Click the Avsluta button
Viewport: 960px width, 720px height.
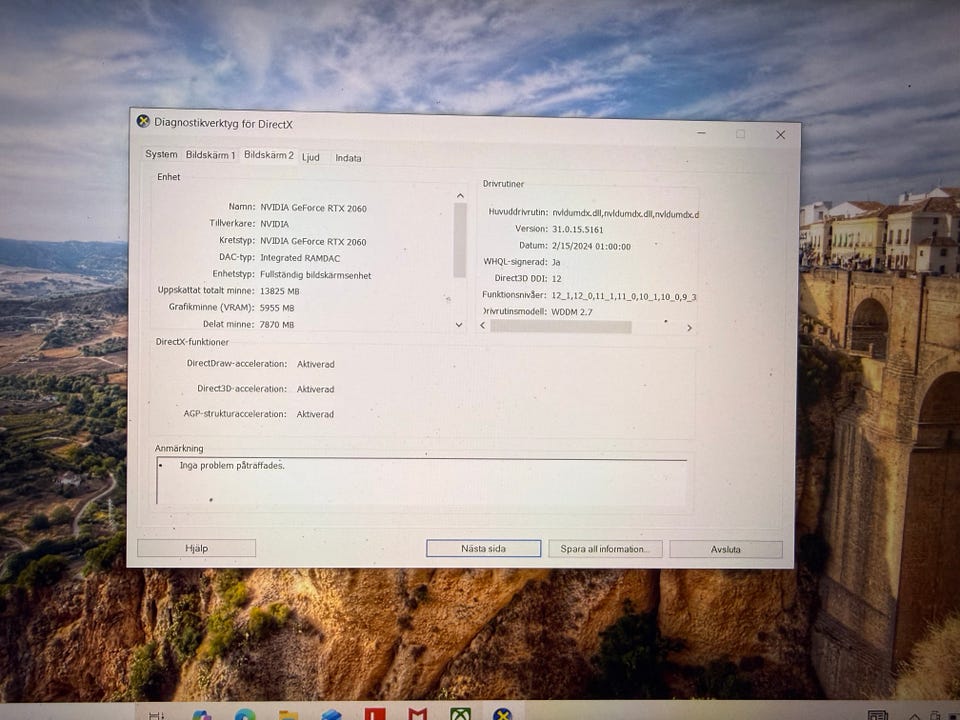pyautogui.click(x=726, y=550)
